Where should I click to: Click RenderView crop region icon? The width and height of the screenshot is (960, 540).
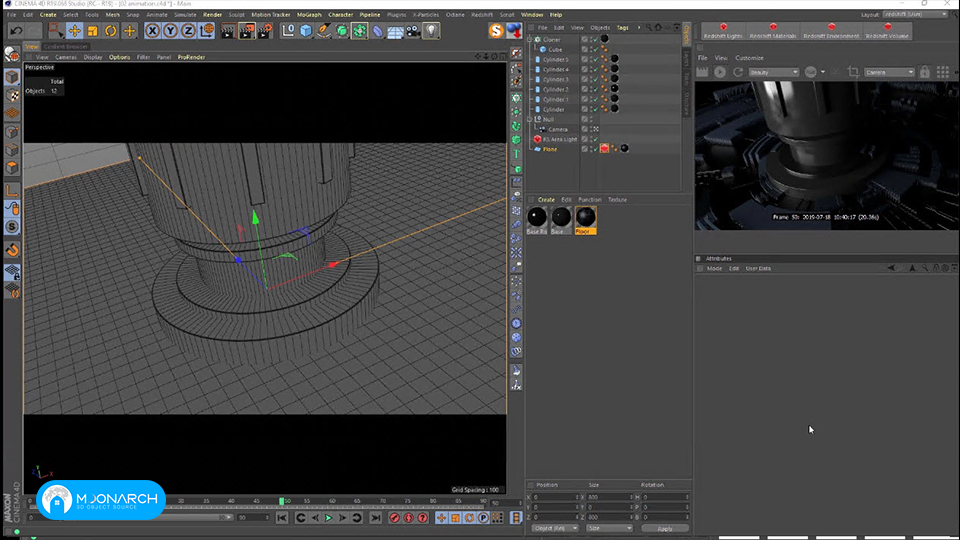click(x=853, y=72)
